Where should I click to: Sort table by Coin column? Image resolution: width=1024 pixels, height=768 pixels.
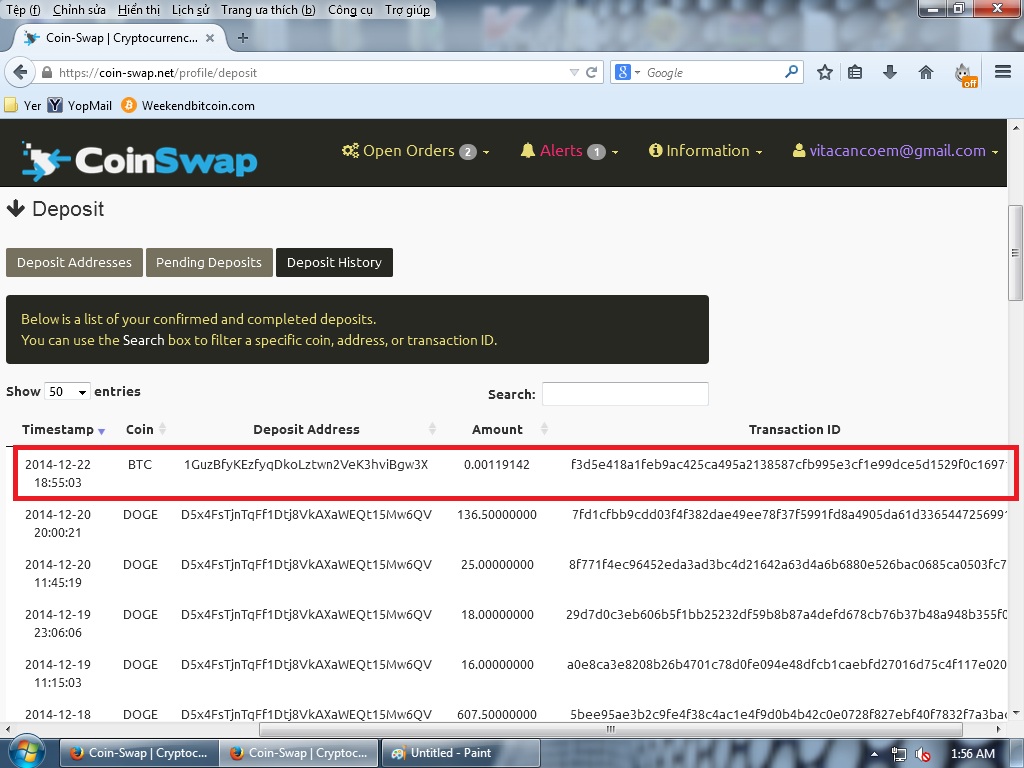[x=146, y=430]
